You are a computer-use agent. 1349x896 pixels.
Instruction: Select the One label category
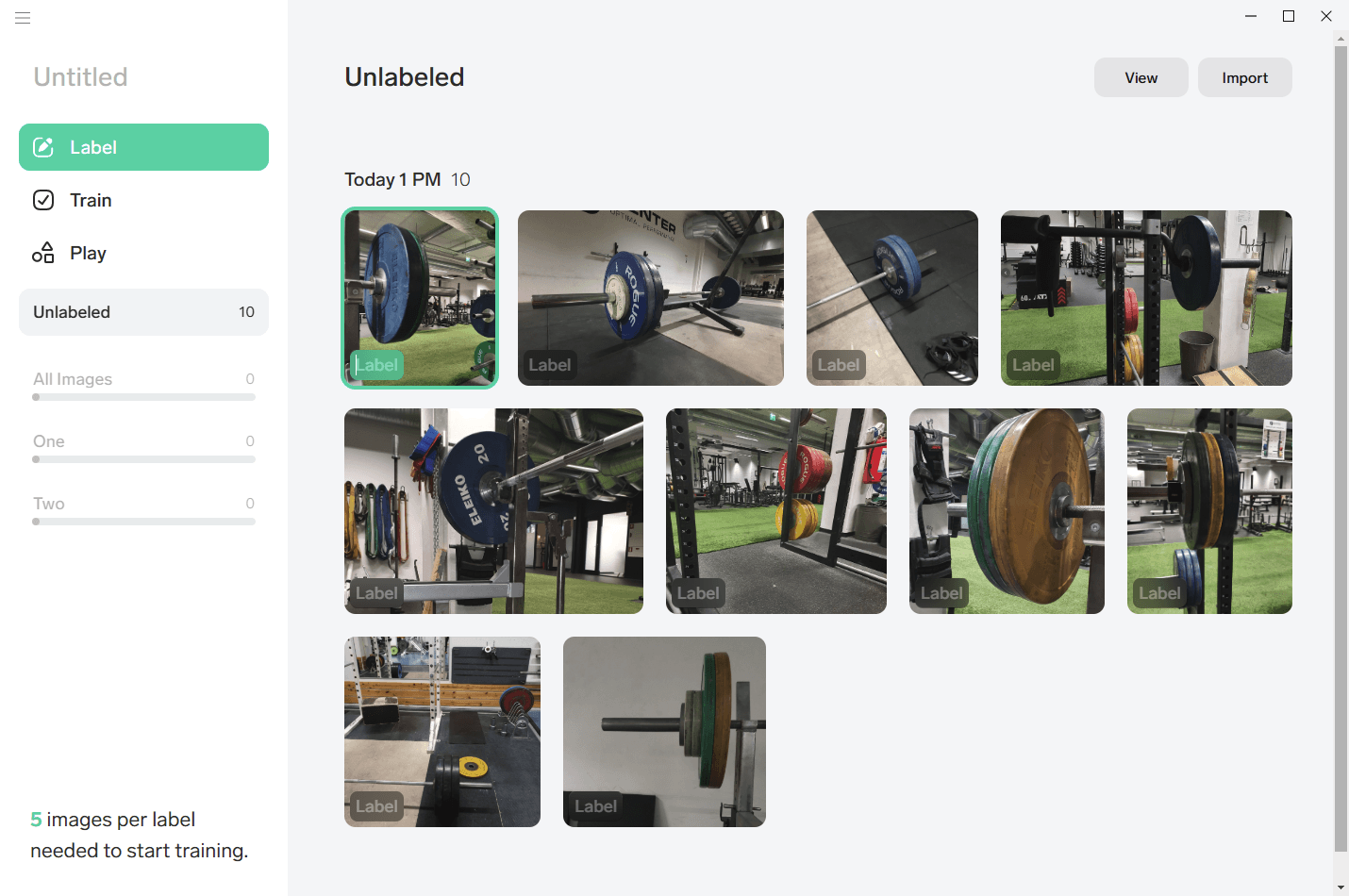point(143,445)
